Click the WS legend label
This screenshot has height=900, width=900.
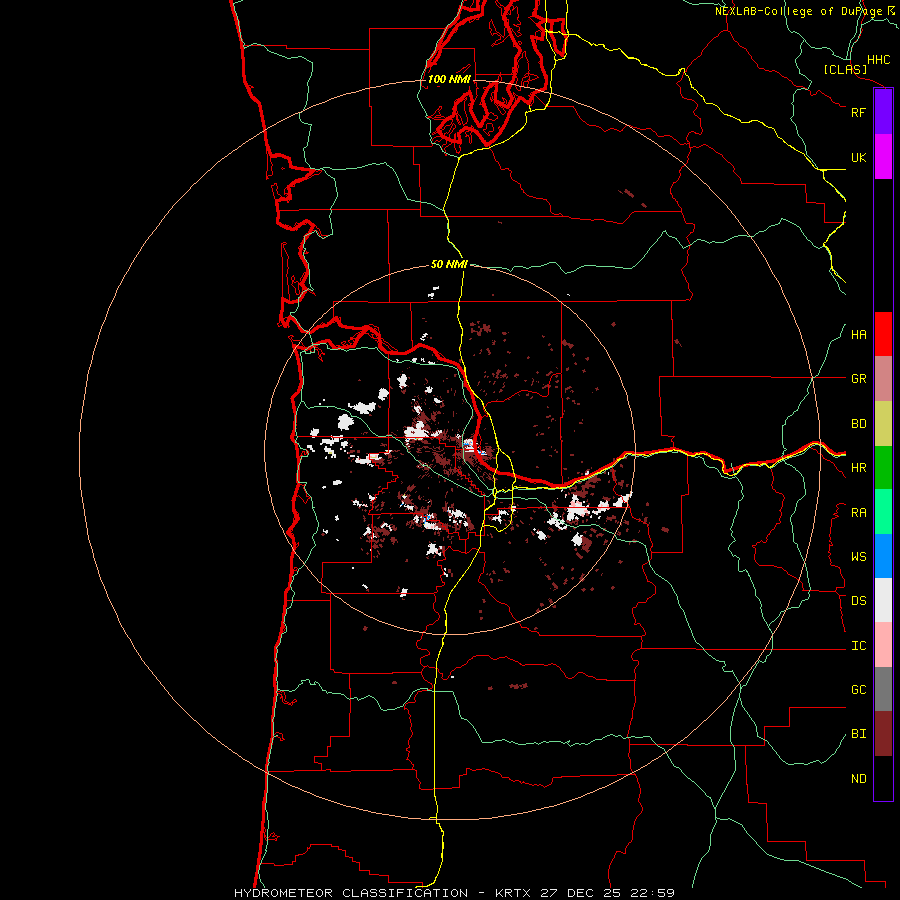tap(858, 557)
